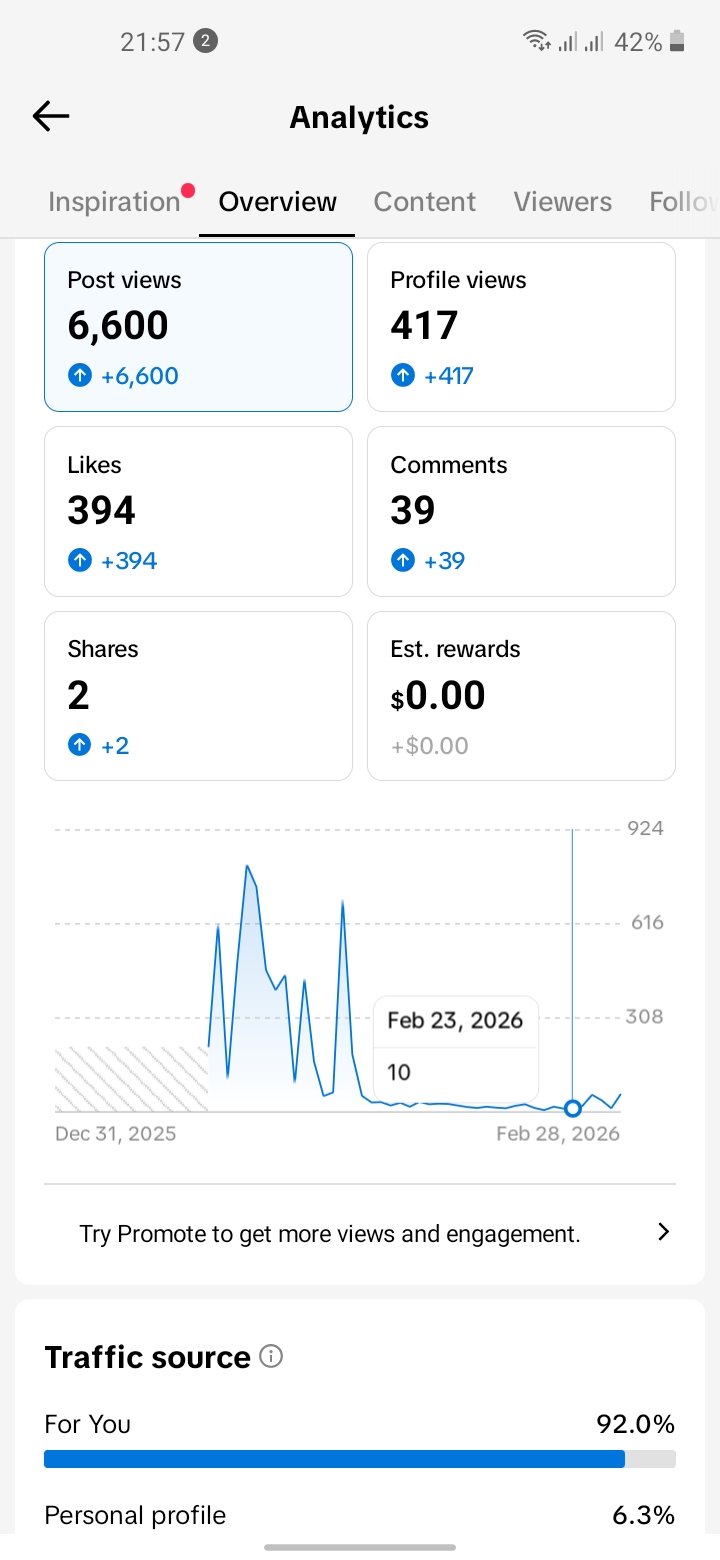720x1560 pixels.
Task: Tap the Post views up-arrow icon
Action: (x=80, y=376)
